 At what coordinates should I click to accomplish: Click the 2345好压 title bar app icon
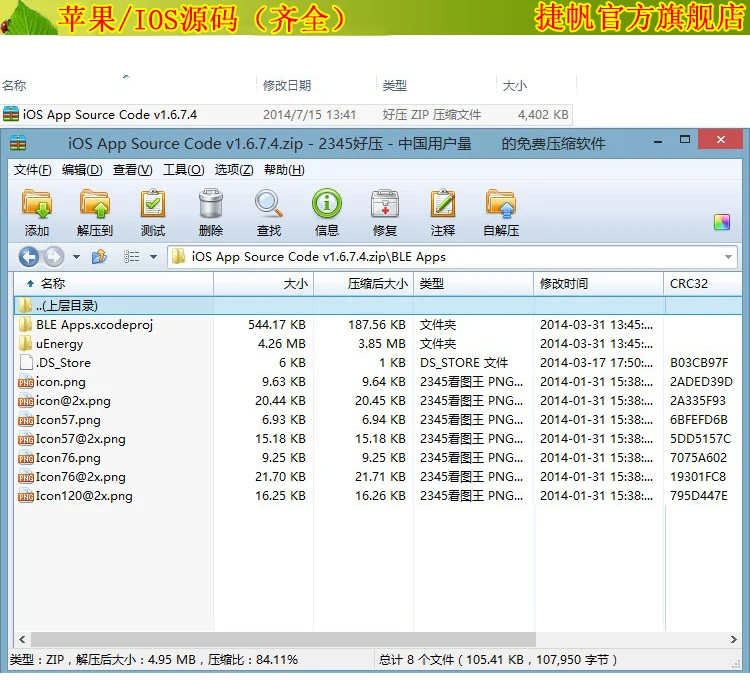18,144
